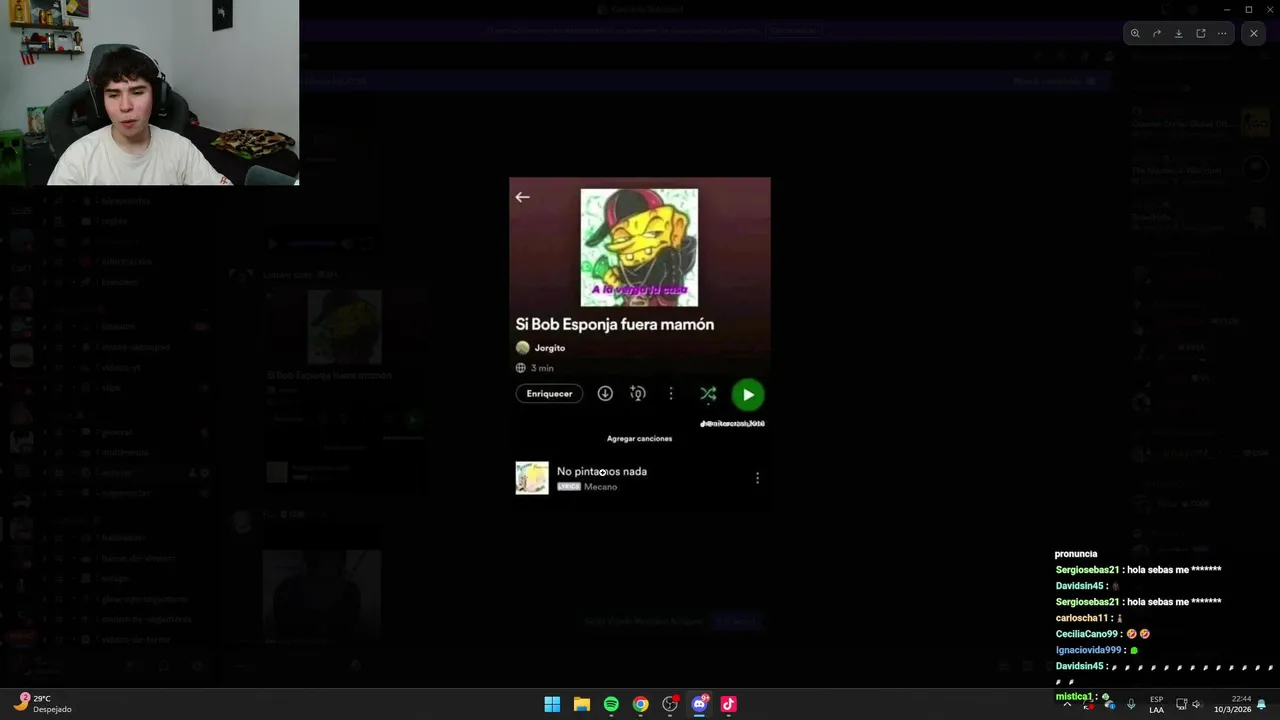Open Discord from the taskbar
The height and width of the screenshot is (720, 1280).
coord(699,704)
